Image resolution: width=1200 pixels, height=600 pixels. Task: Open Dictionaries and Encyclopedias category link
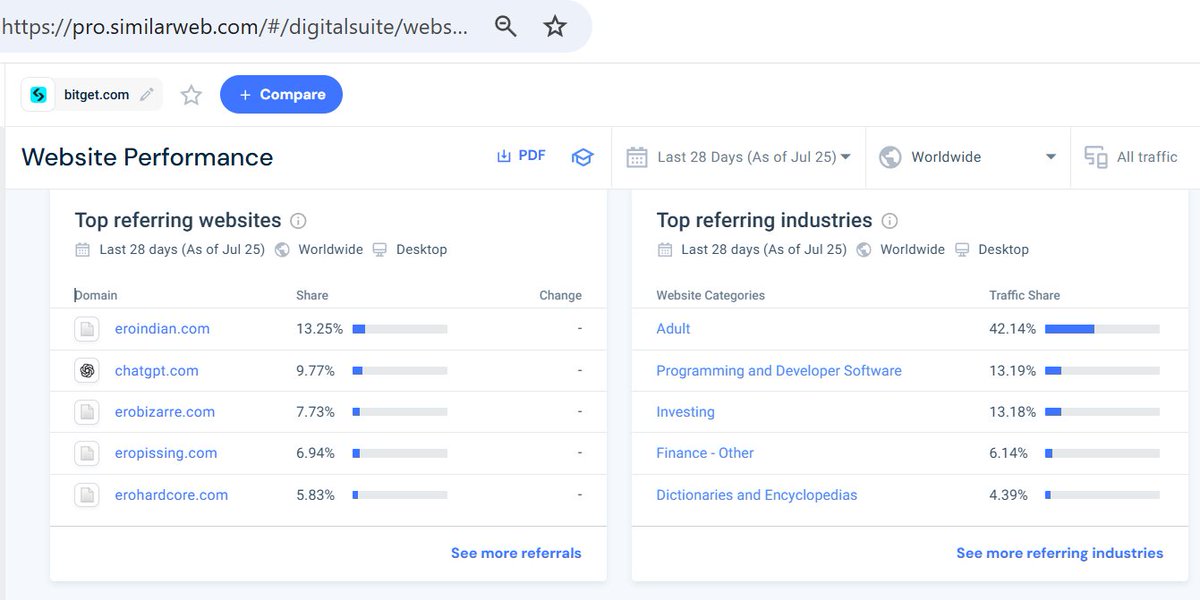pyautogui.click(x=757, y=495)
